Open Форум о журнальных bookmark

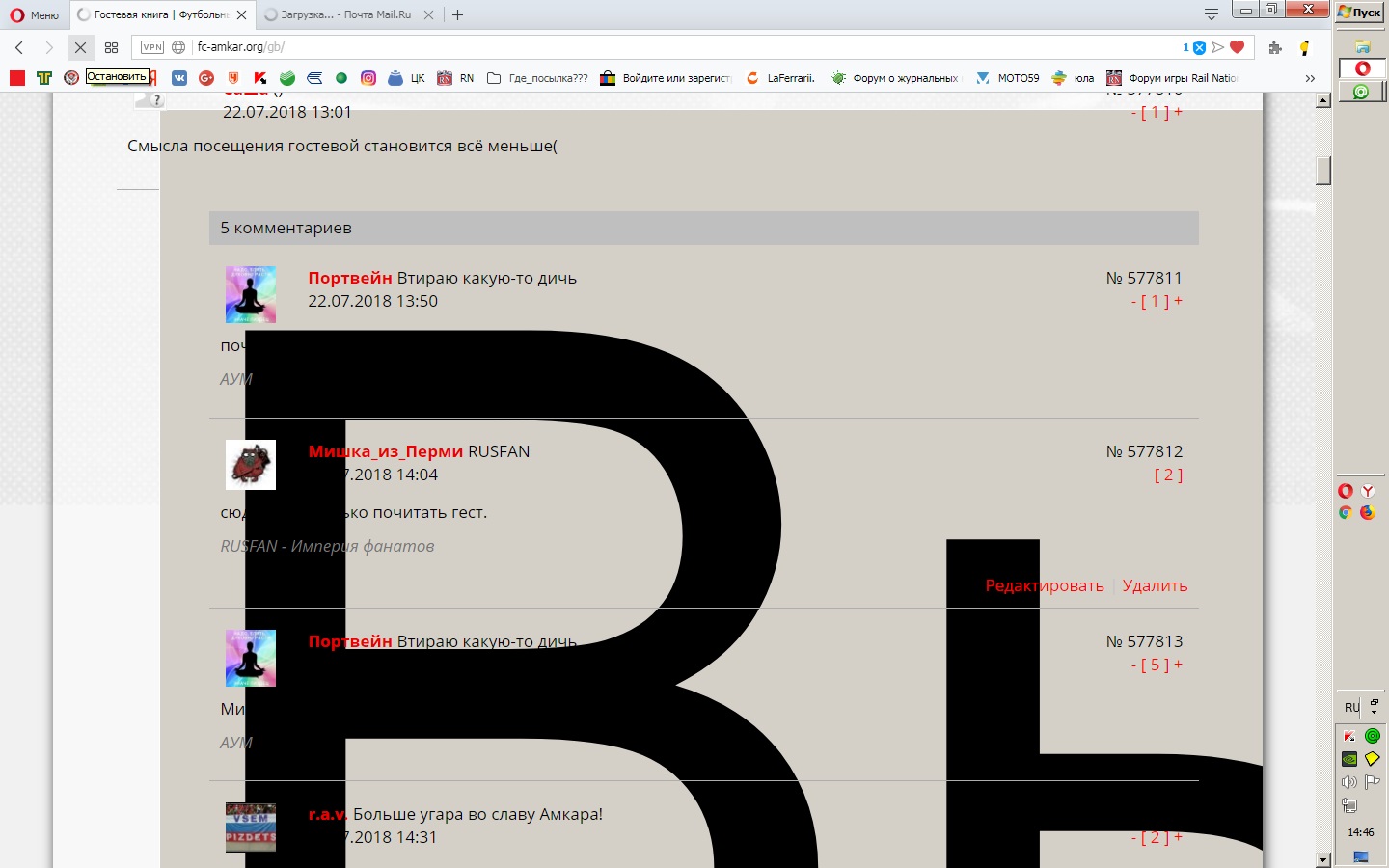click(896, 78)
